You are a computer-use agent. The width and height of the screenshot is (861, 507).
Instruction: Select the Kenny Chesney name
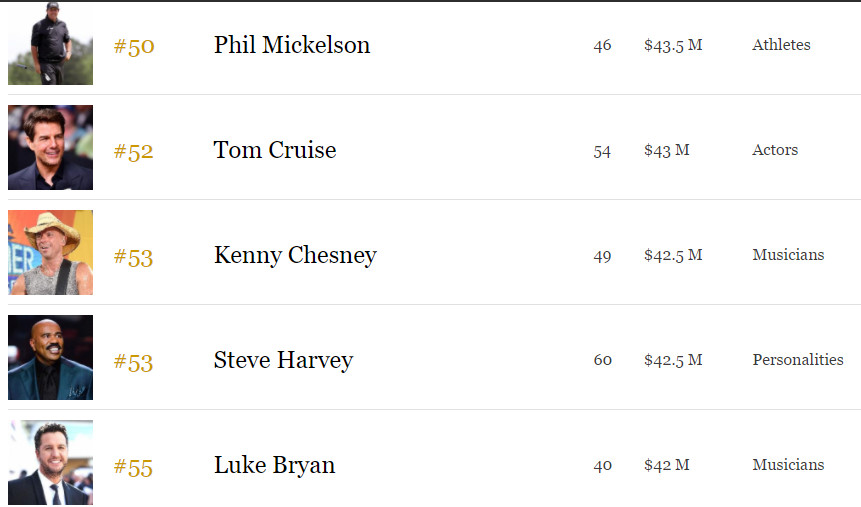(295, 255)
